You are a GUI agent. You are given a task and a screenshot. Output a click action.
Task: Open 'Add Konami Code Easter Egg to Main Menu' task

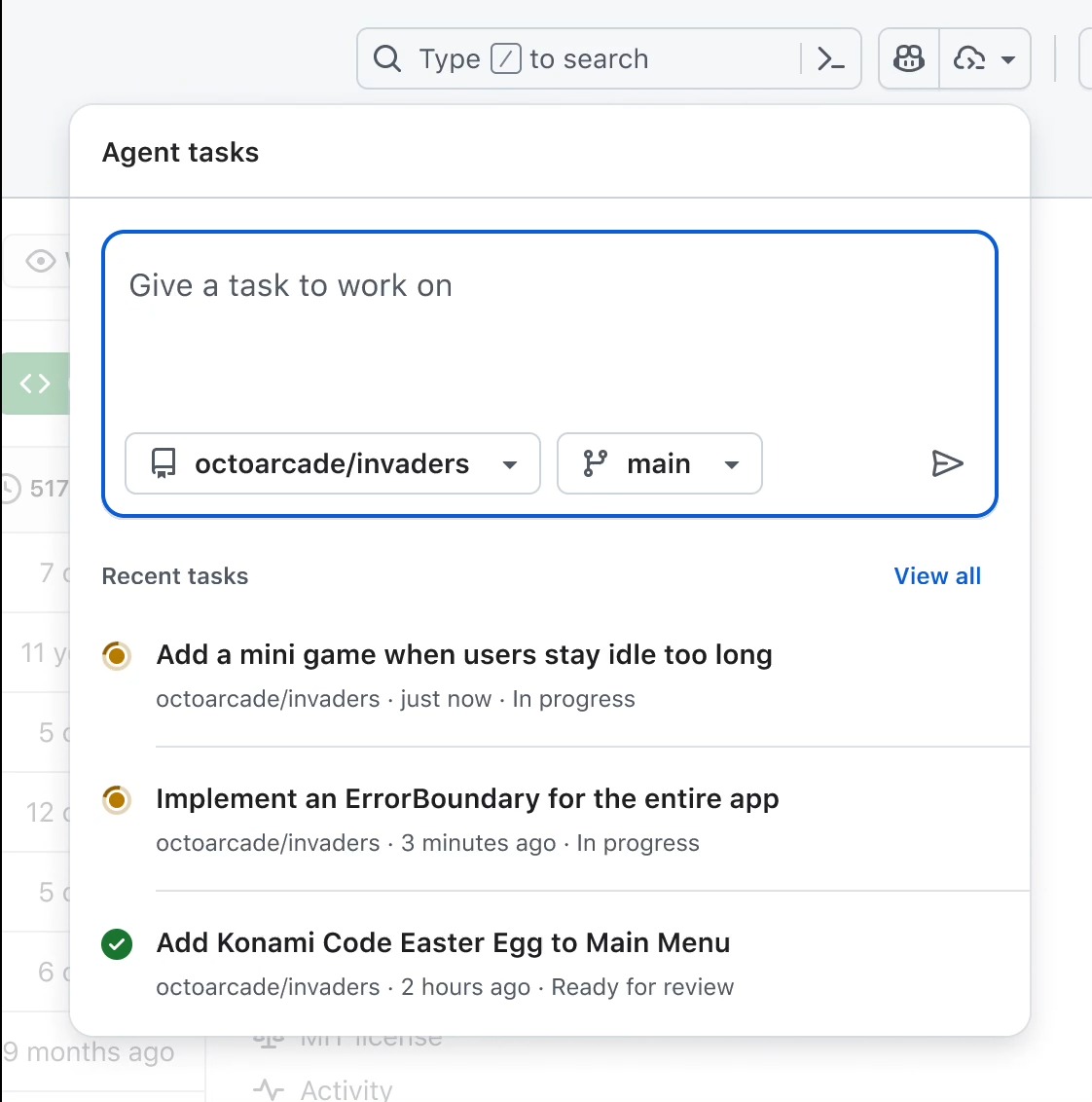click(x=443, y=943)
